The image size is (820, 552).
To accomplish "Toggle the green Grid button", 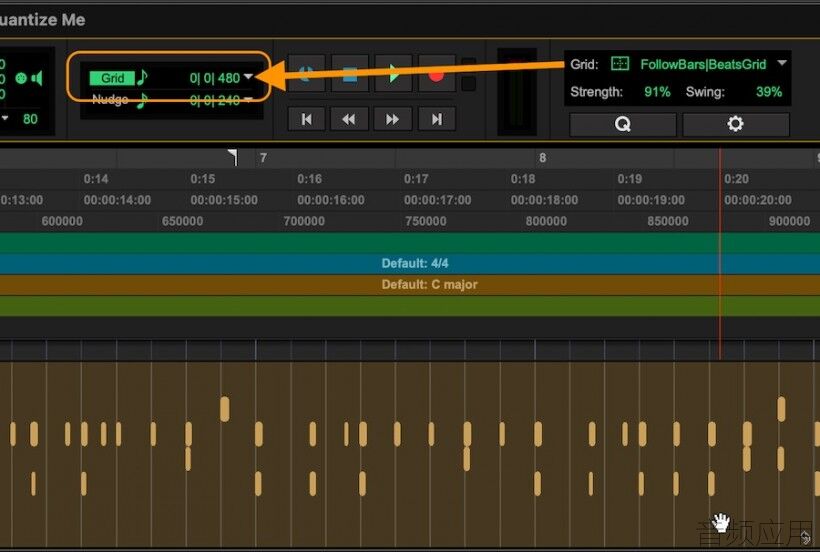I will pyautogui.click(x=111, y=78).
